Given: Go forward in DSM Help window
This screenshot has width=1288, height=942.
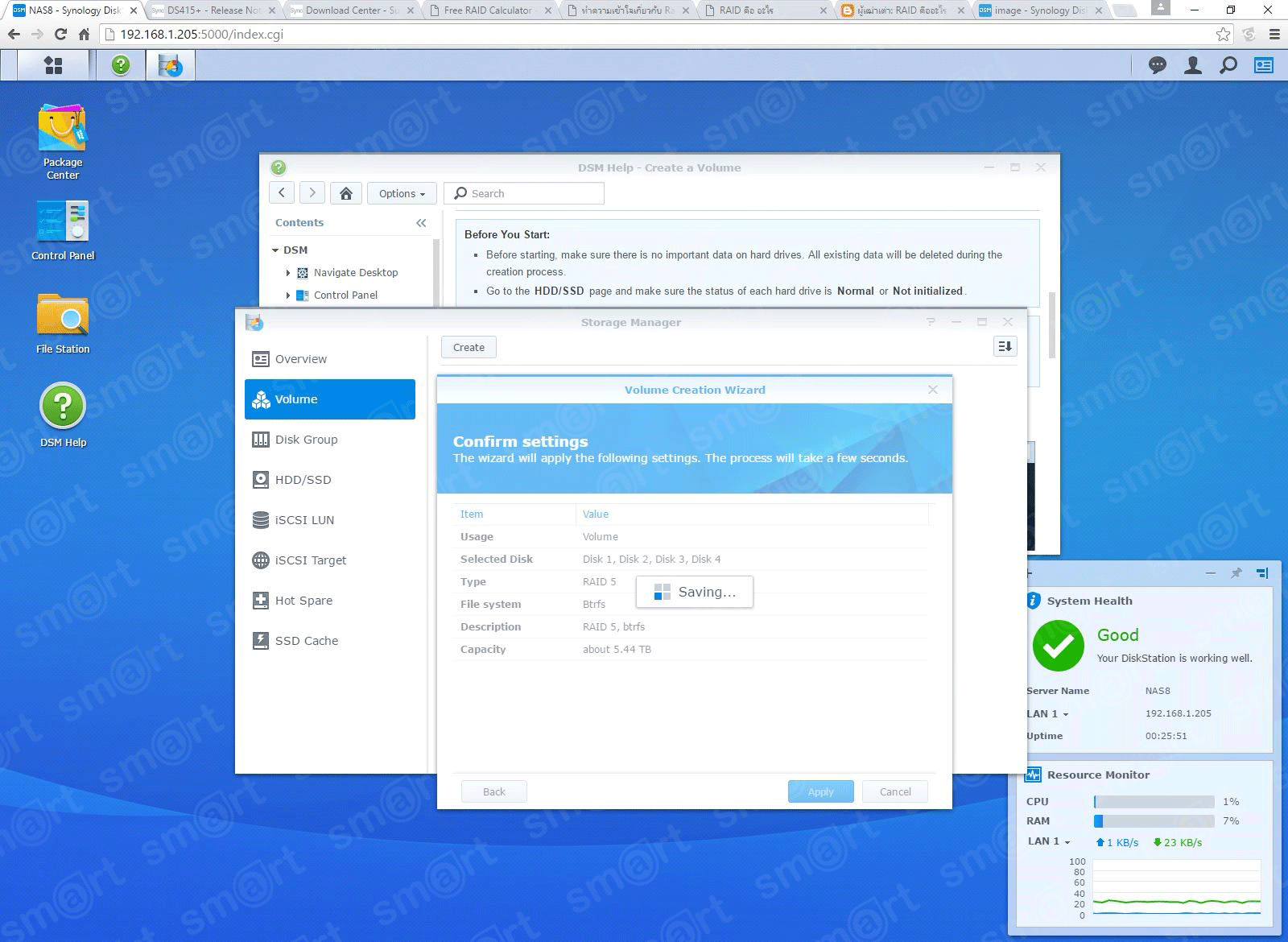Looking at the screenshot, I should pyautogui.click(x=312, y=193).
